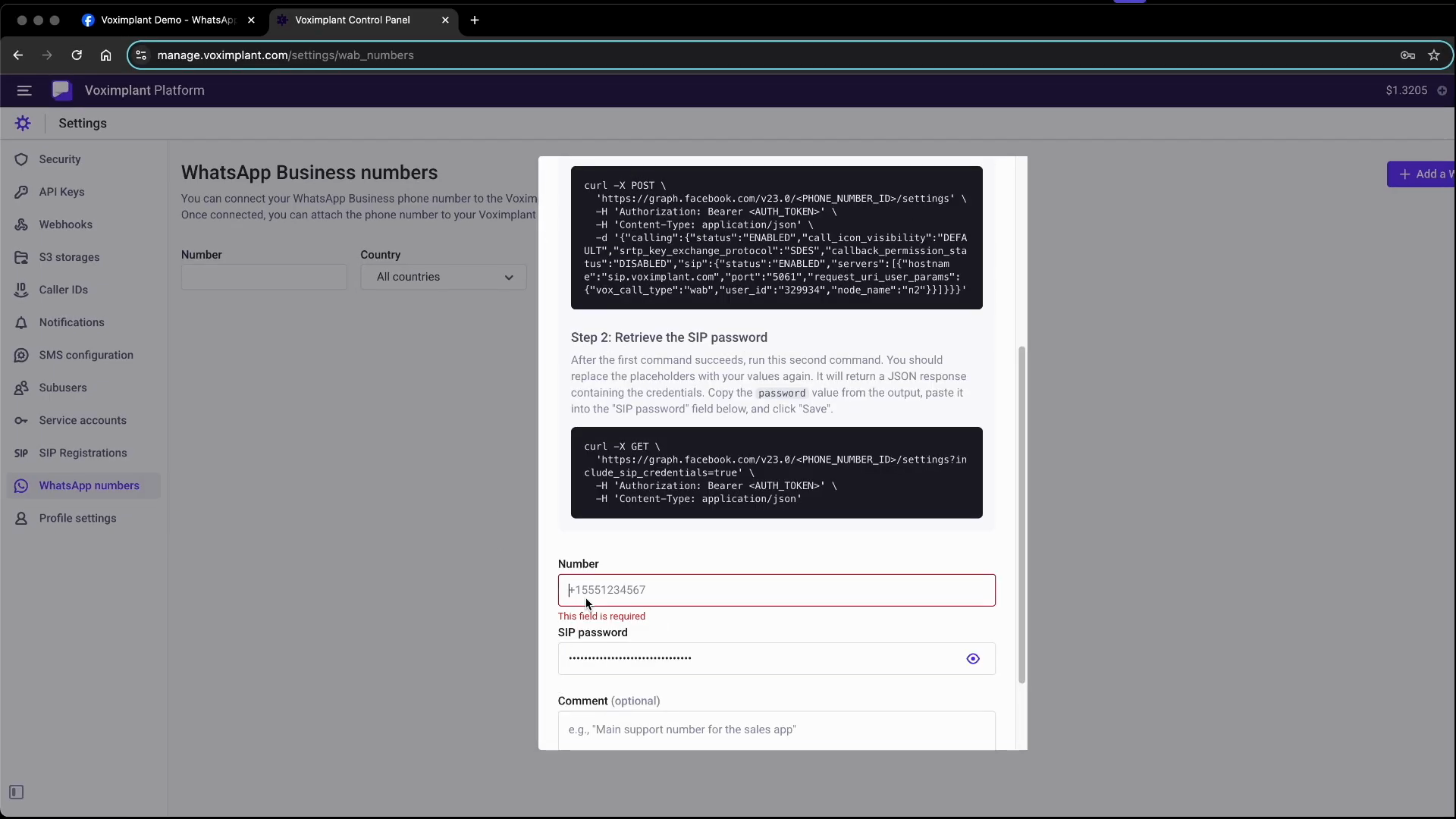The image size is (1456, 819).
Task: Expand the All countries dropdown
Action: pos(444,277)
